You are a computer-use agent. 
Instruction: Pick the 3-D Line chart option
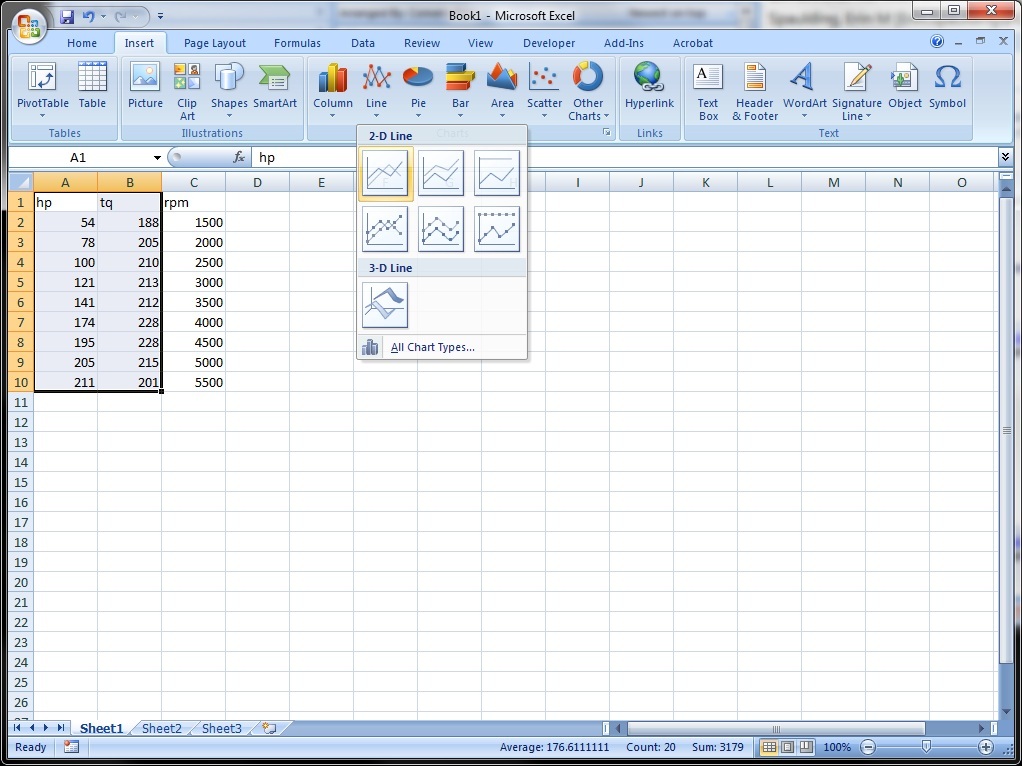pyautogui.click(x=385, y=305)
